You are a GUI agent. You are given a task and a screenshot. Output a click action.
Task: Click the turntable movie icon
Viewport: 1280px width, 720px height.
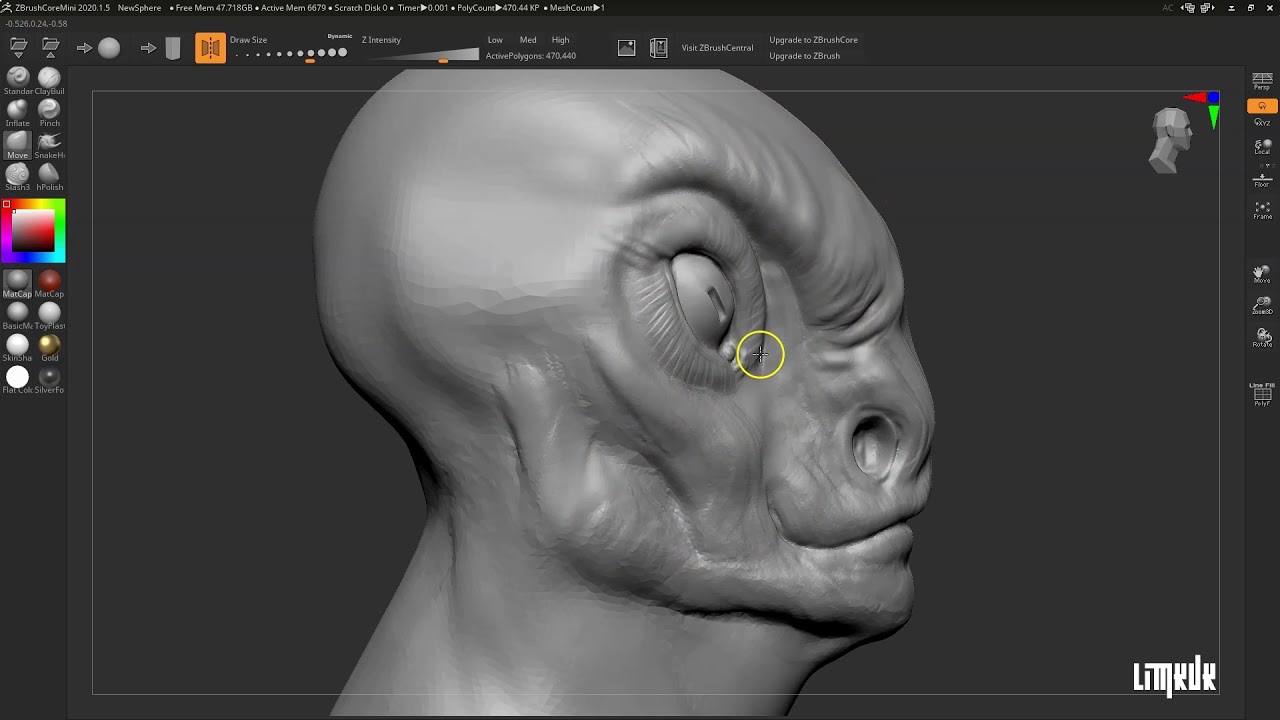point(658,47)
